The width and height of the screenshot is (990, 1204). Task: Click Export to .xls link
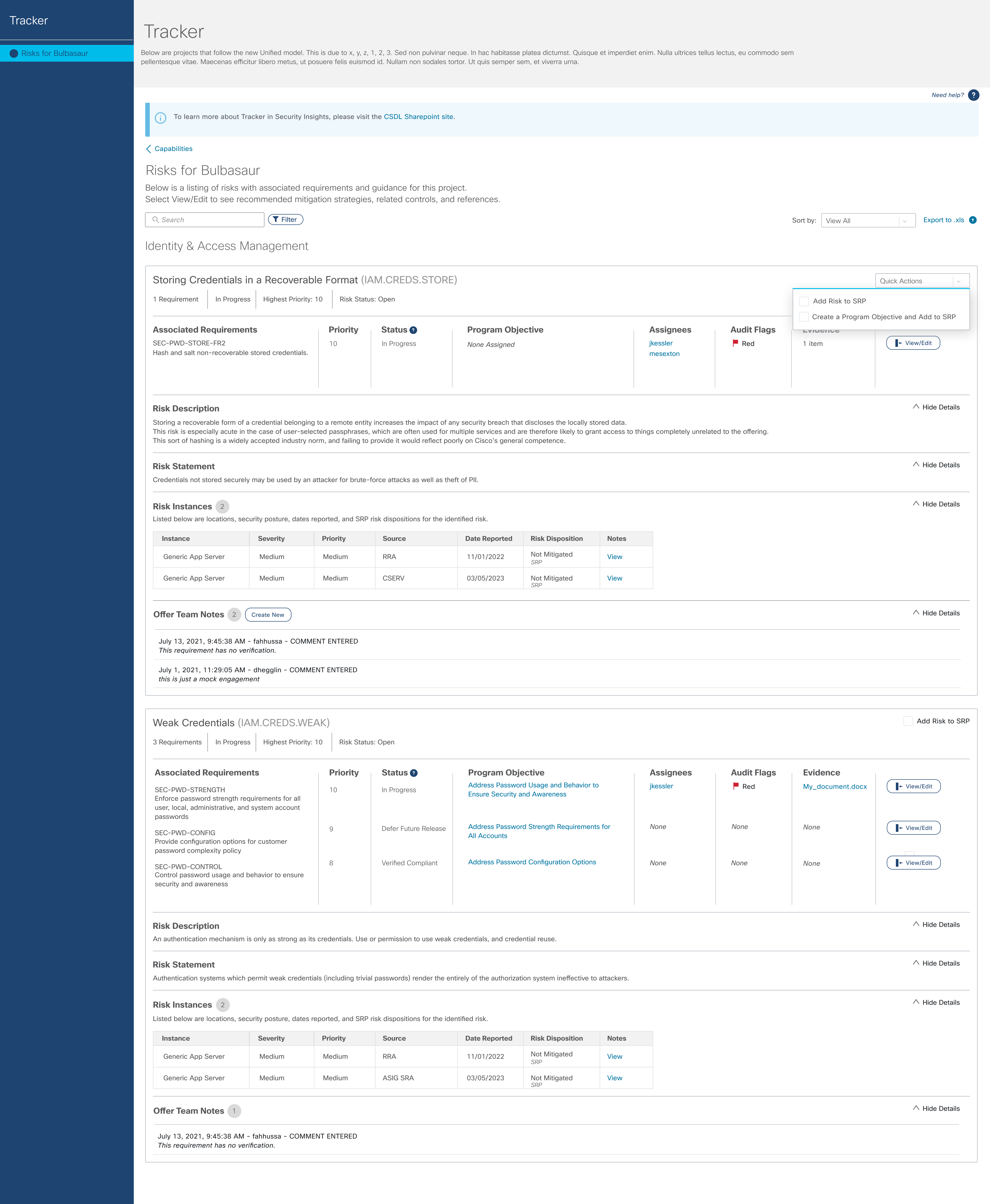pyautogui.click(x=944, y=220)
